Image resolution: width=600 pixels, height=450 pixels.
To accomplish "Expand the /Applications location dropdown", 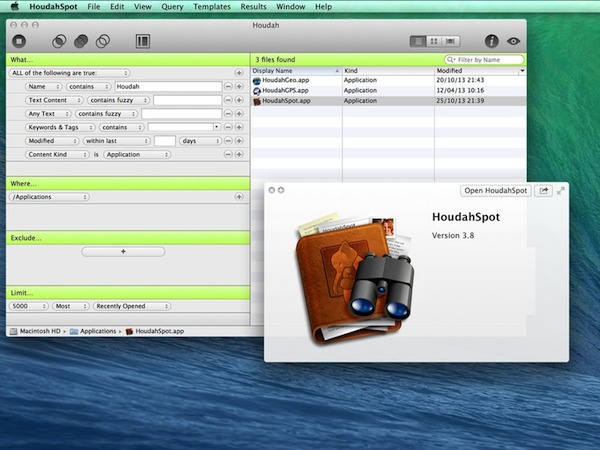I will click(x=48, y=197).
